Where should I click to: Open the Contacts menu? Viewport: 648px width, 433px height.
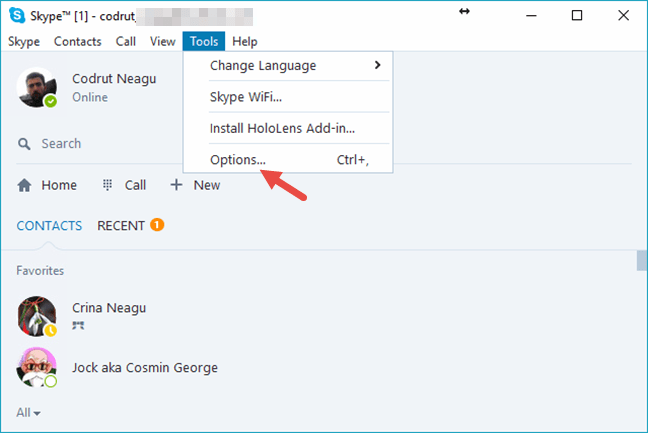(78, 41)
